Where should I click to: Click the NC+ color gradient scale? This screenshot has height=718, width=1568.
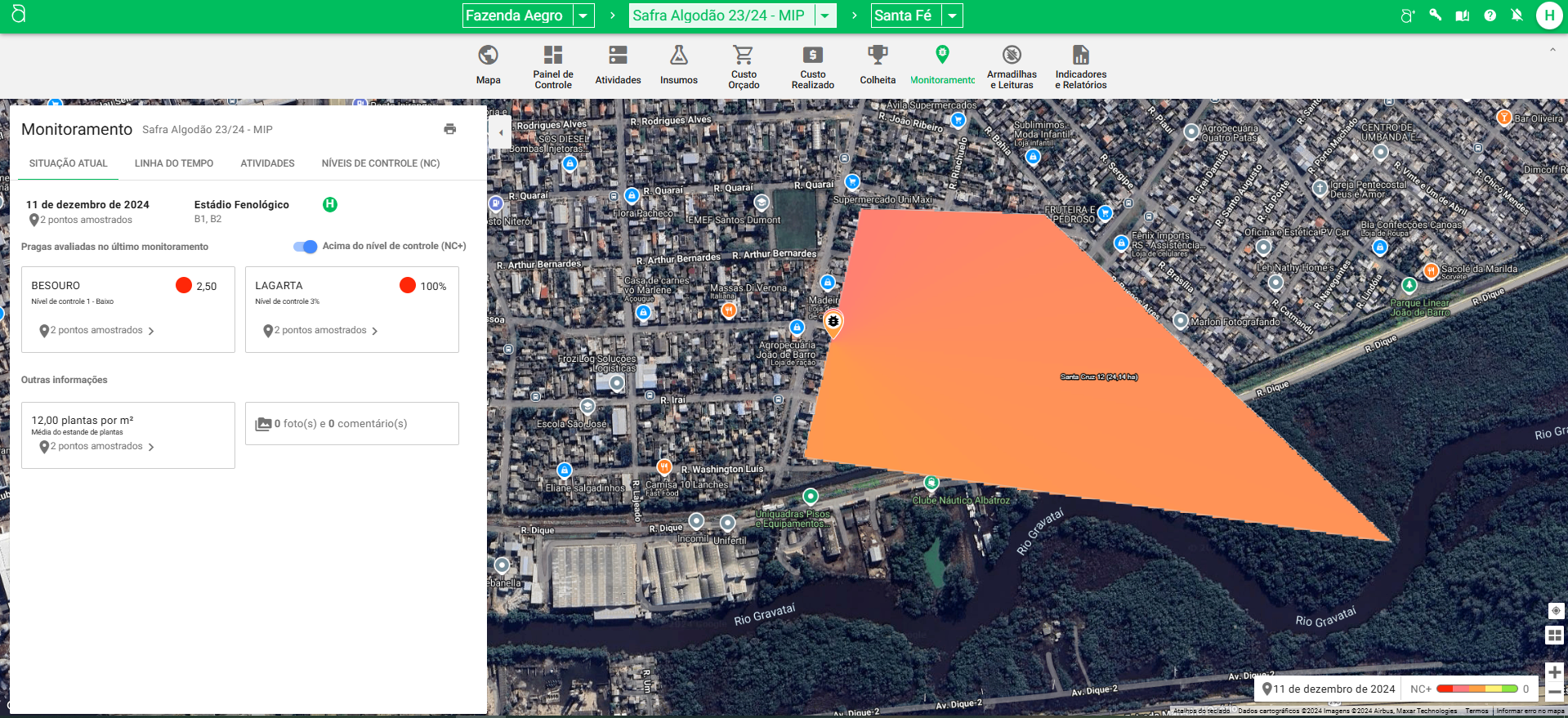pyautogui.click(x=1476, y=689)
